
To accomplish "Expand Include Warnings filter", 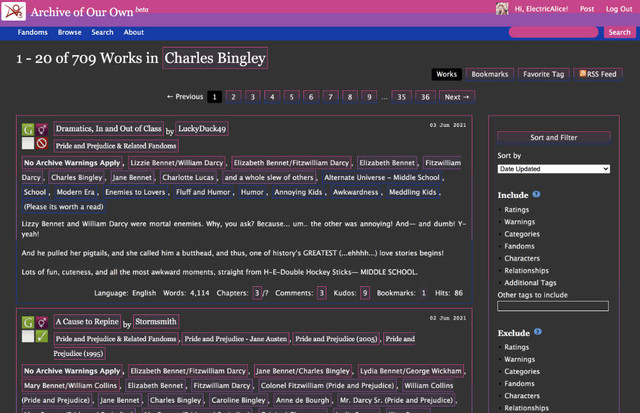I will (x=519, y=222).
